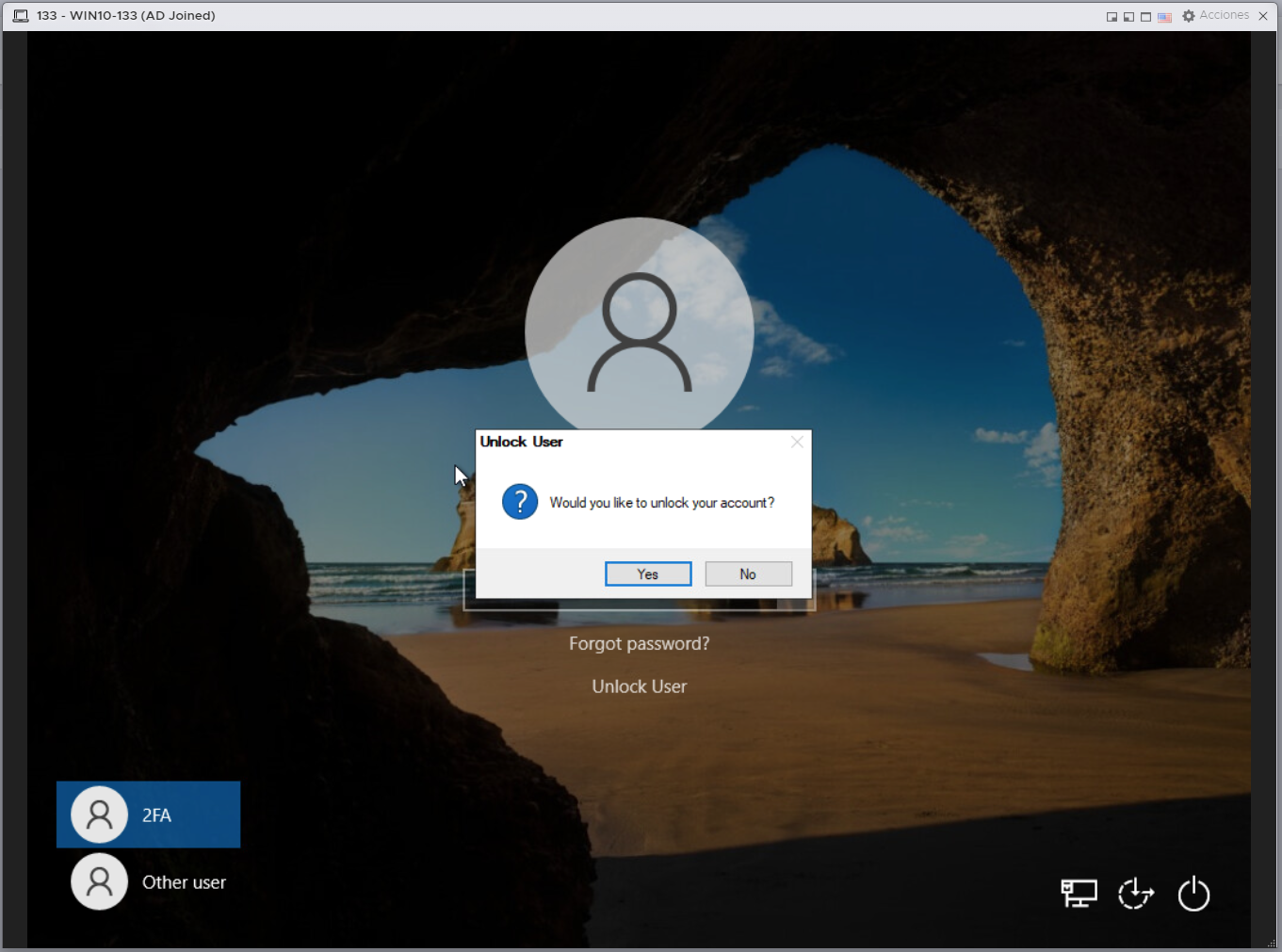
Task: Close the Unlock User dialog
Action: (x=797, y=442)
